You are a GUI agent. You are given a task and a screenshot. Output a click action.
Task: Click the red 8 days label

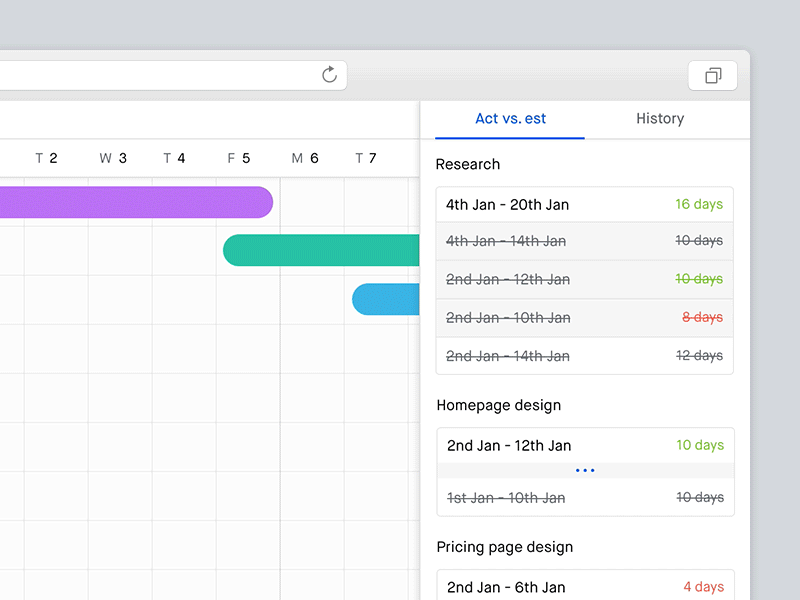coord(703,317)
